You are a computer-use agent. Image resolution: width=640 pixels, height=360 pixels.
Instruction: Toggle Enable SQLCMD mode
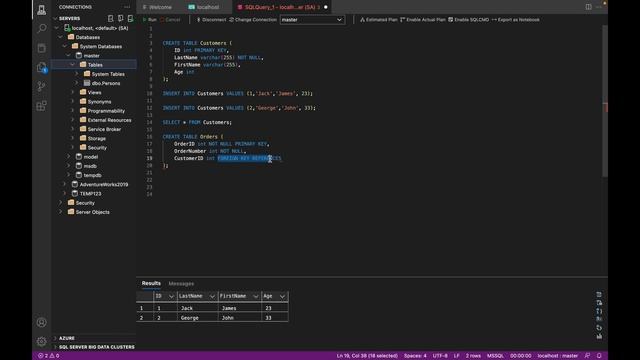tap(469, 20)
